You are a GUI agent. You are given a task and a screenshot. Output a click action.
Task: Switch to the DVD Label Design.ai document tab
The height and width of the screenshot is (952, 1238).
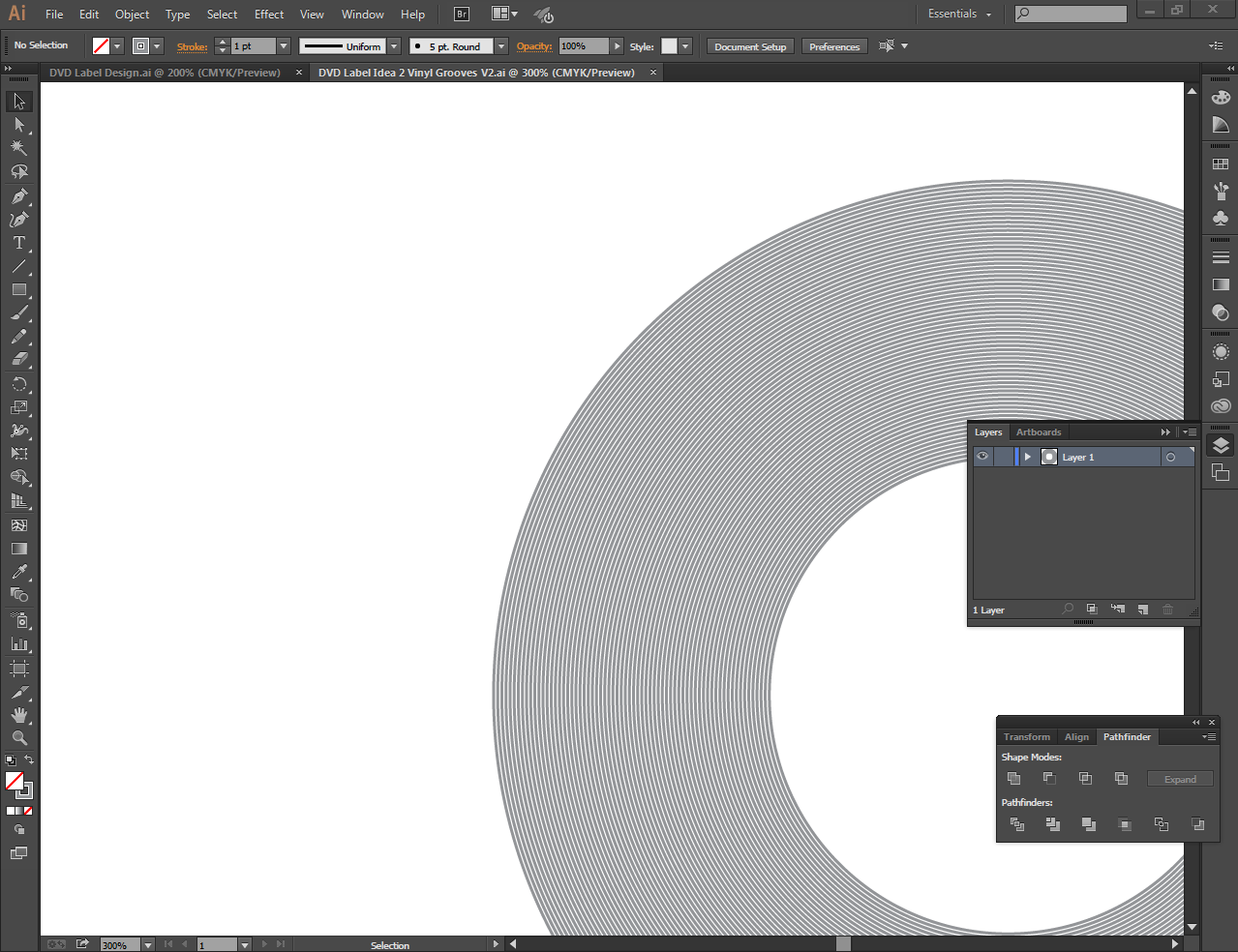tap(165, 73)
